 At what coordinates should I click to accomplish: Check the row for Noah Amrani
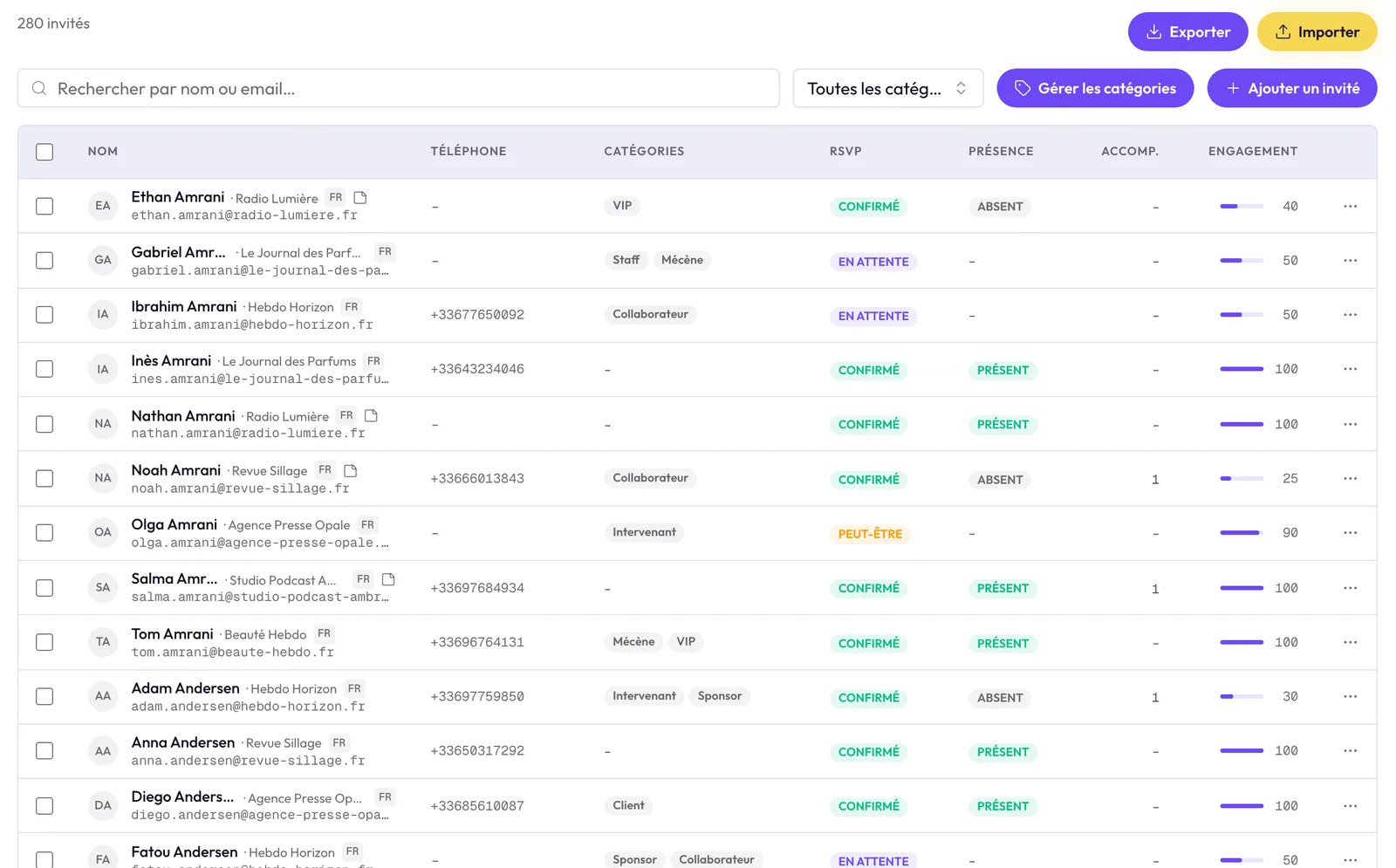pyautogui.click(x=44, y=479)
